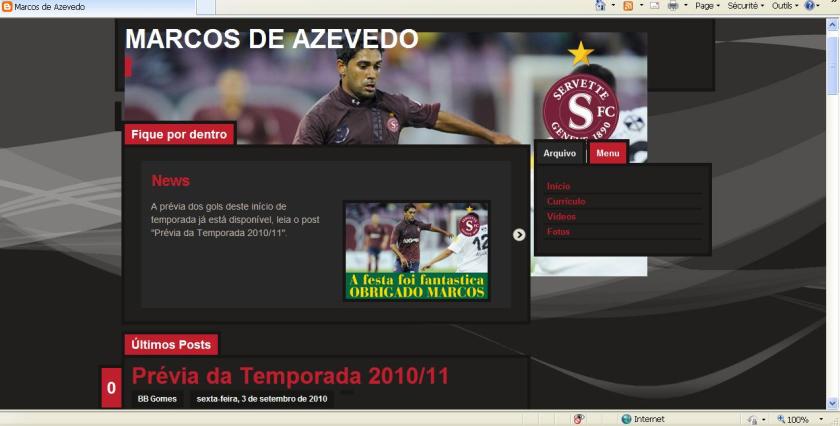
Task: Open the Page dropdown menu
Action: [x=707, y=6]
